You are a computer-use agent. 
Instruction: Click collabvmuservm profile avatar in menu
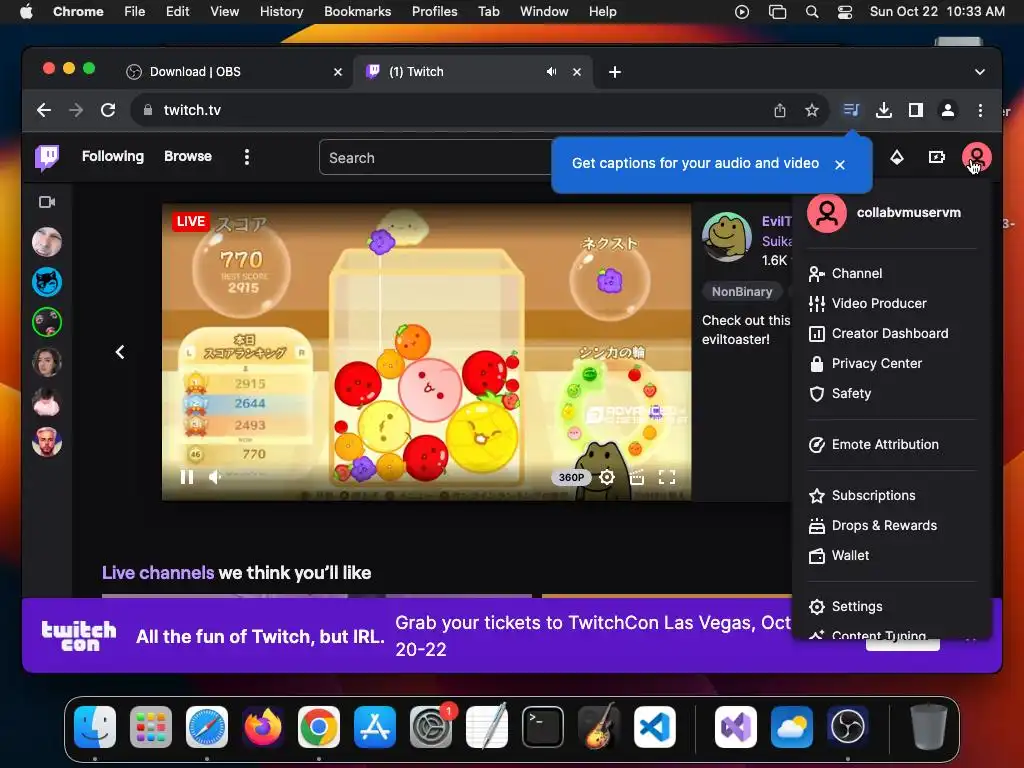pos(827,213)
